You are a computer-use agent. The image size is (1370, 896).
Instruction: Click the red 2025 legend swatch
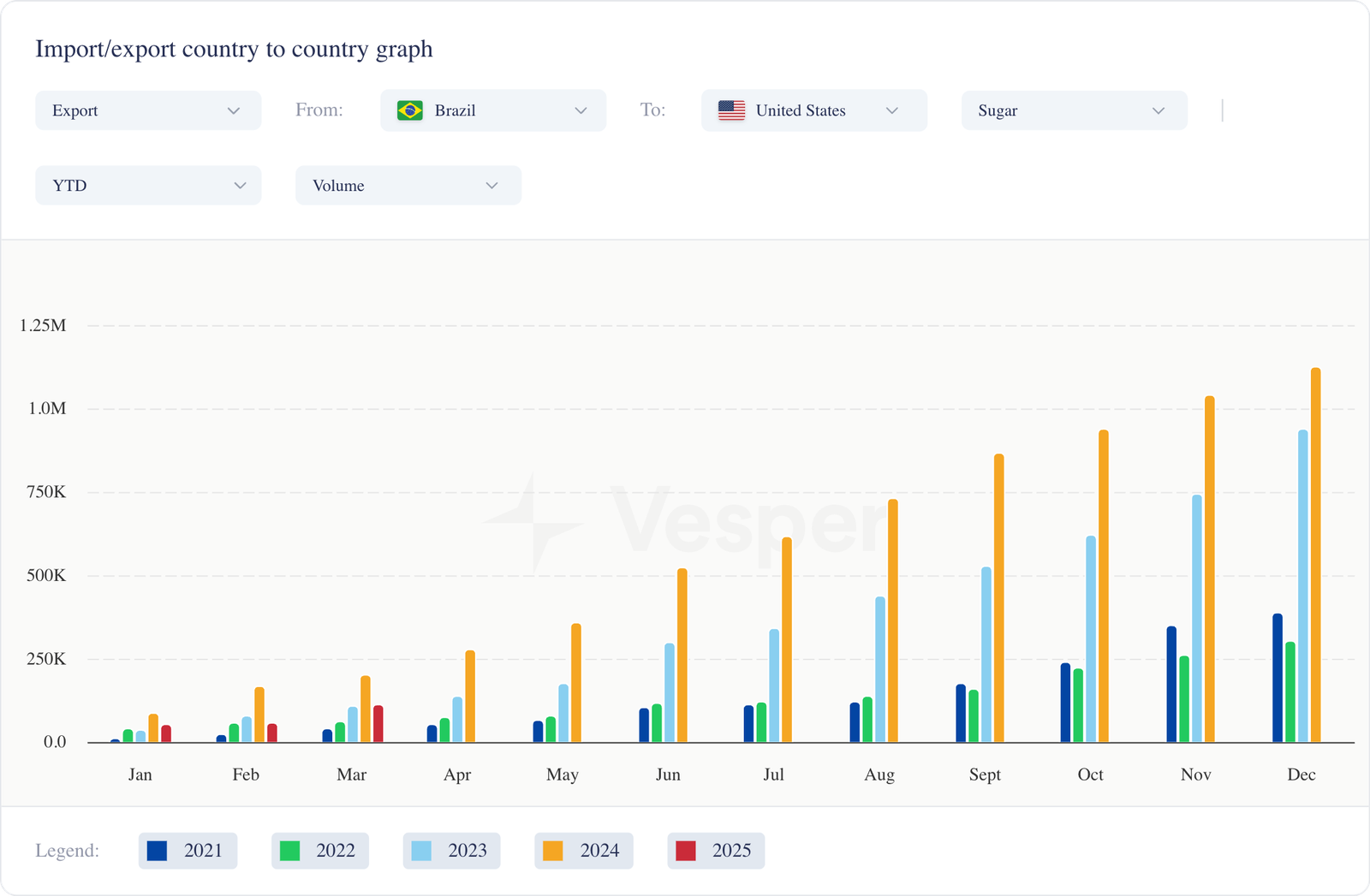686,851
